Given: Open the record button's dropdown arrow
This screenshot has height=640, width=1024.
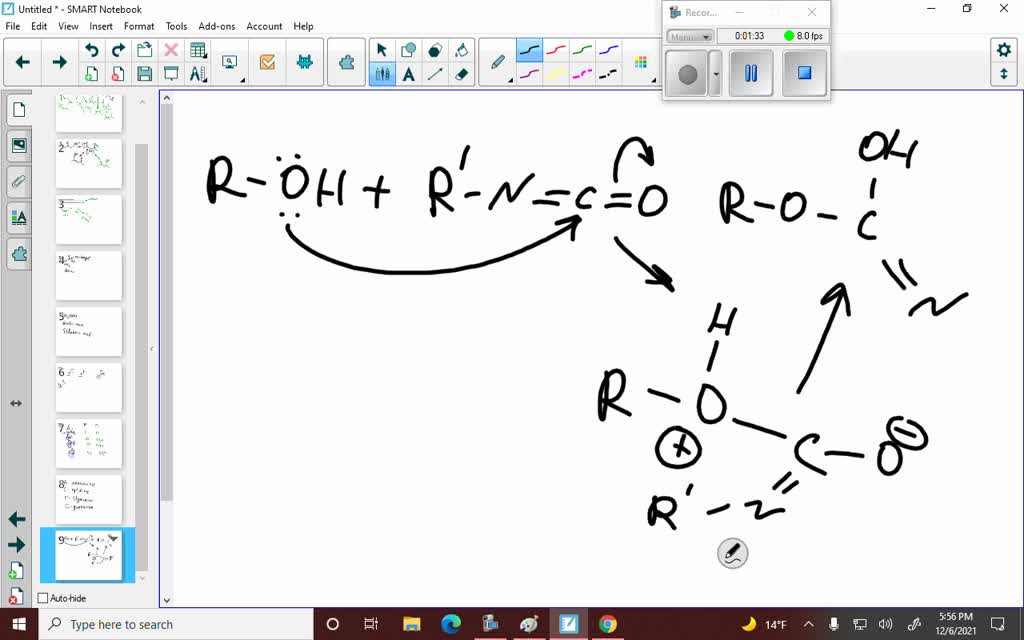Looking at the screenshot, I should [x=715, y=73].
